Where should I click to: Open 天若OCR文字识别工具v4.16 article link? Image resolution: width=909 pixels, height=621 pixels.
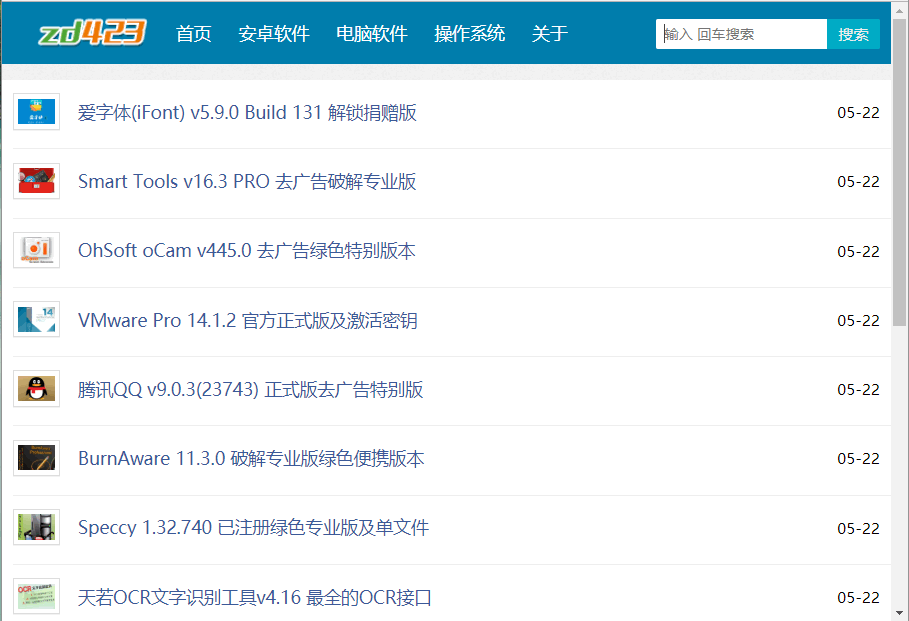point(254,597)
